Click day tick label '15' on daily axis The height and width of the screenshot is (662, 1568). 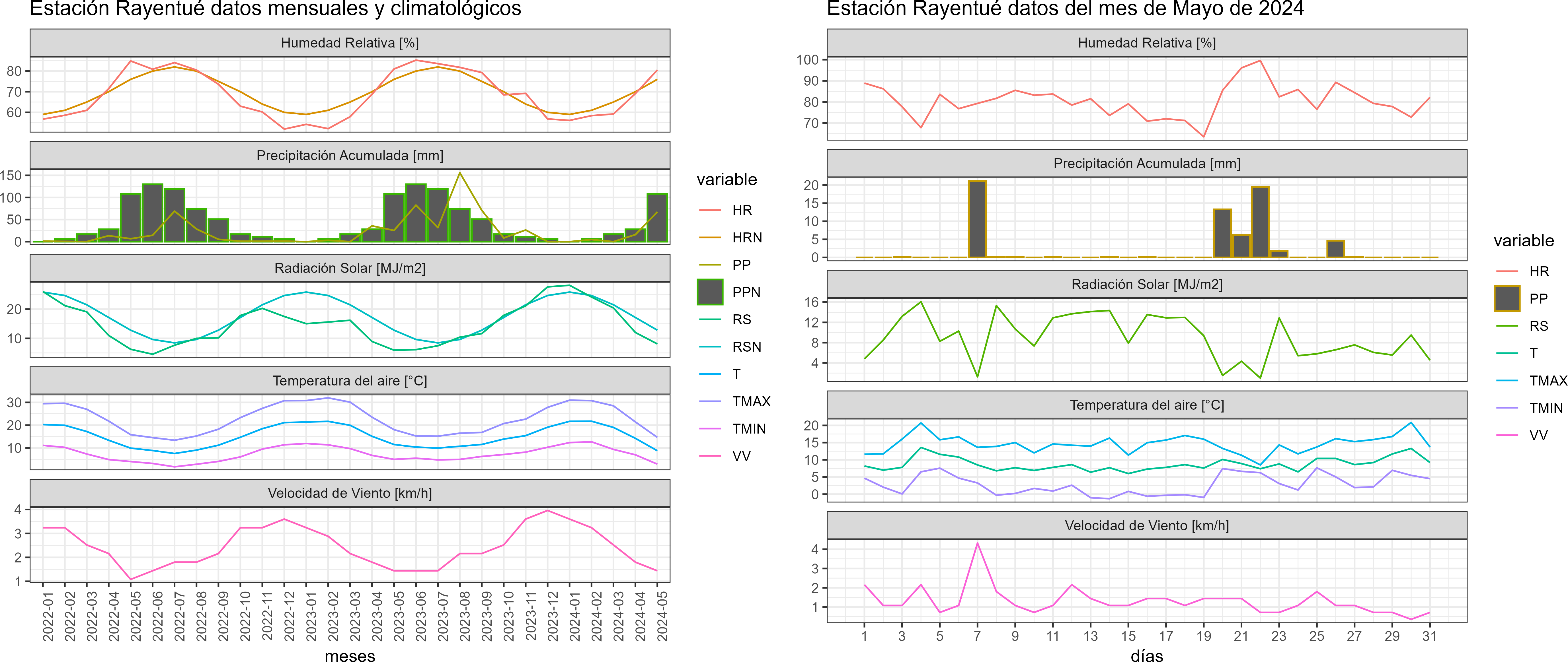[x=1128, y=636]
